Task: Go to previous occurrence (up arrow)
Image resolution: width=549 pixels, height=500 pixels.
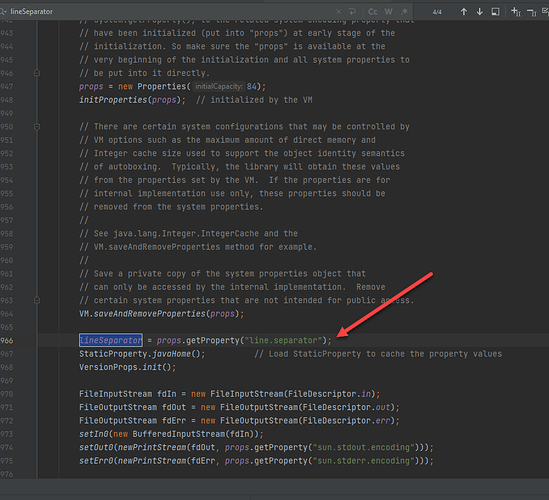Action: [x=464, y=12]
